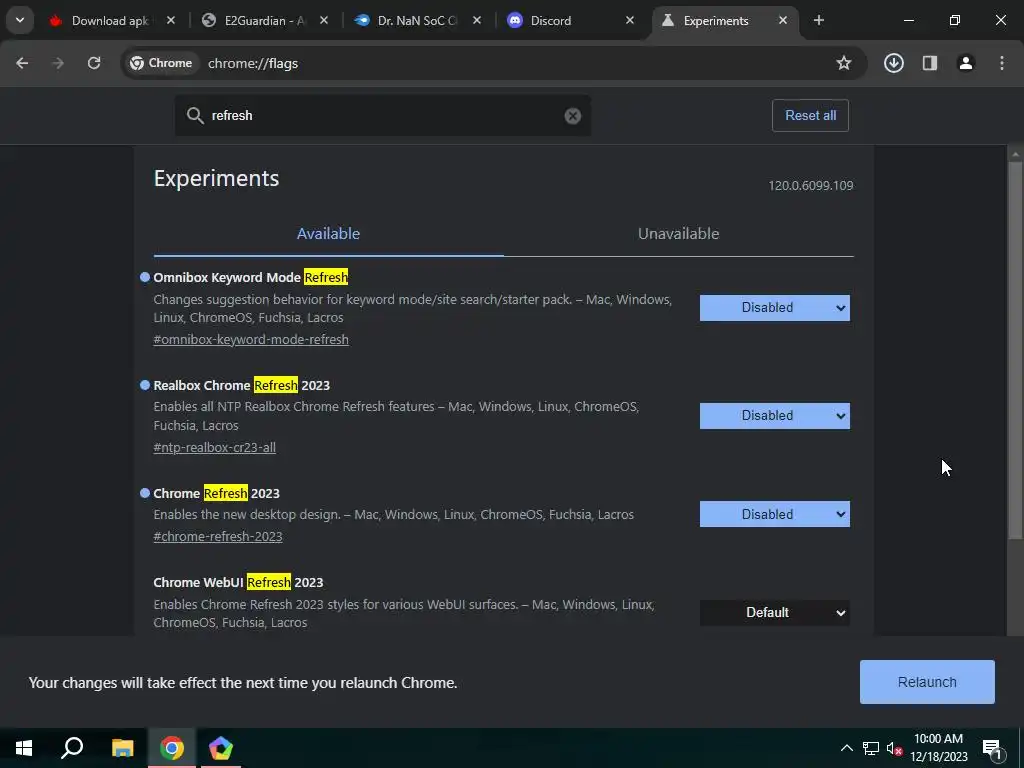The height and width of the screenshot is (768, 1024).
Task: Reload the page with refresh icon
Action: [94, 63]
